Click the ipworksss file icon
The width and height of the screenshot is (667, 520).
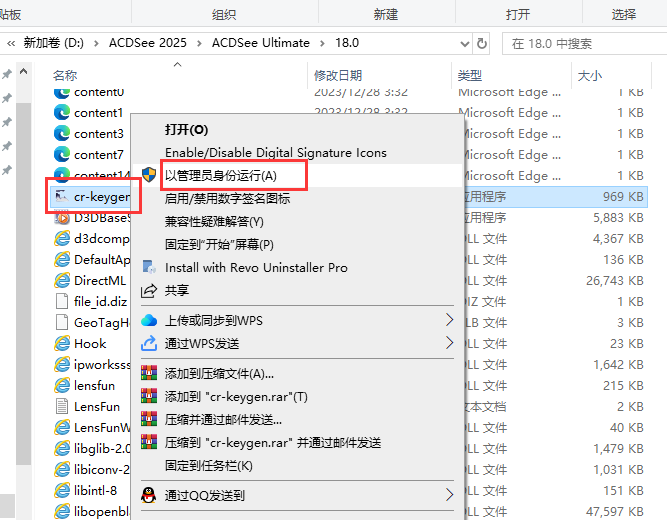point(62,364)
